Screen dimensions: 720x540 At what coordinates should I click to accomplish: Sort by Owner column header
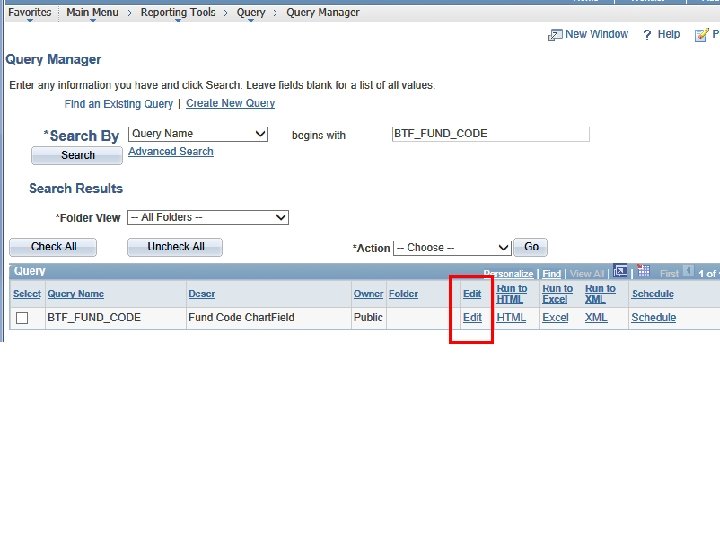click(368, 294)
